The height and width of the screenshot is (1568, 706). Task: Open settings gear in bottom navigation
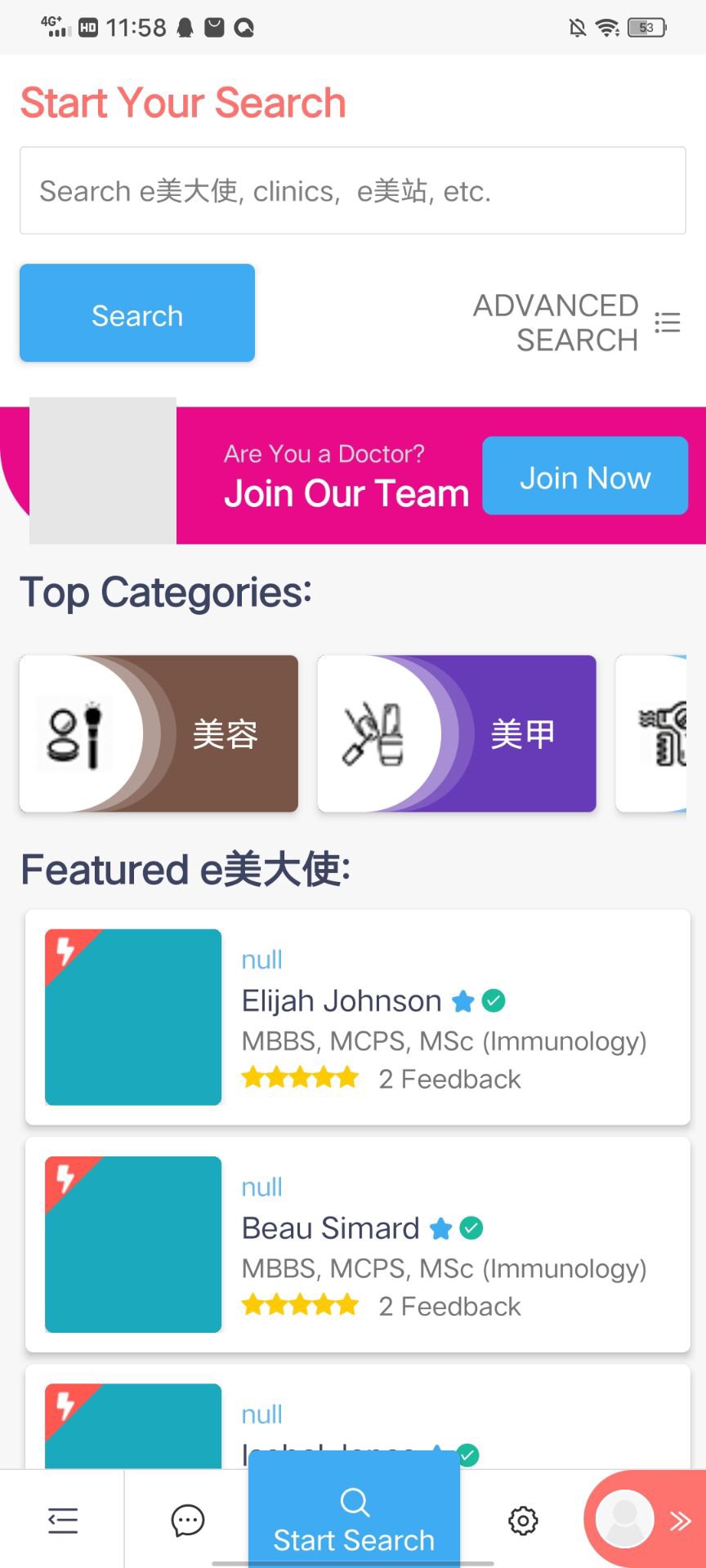tap(523, 1521)
